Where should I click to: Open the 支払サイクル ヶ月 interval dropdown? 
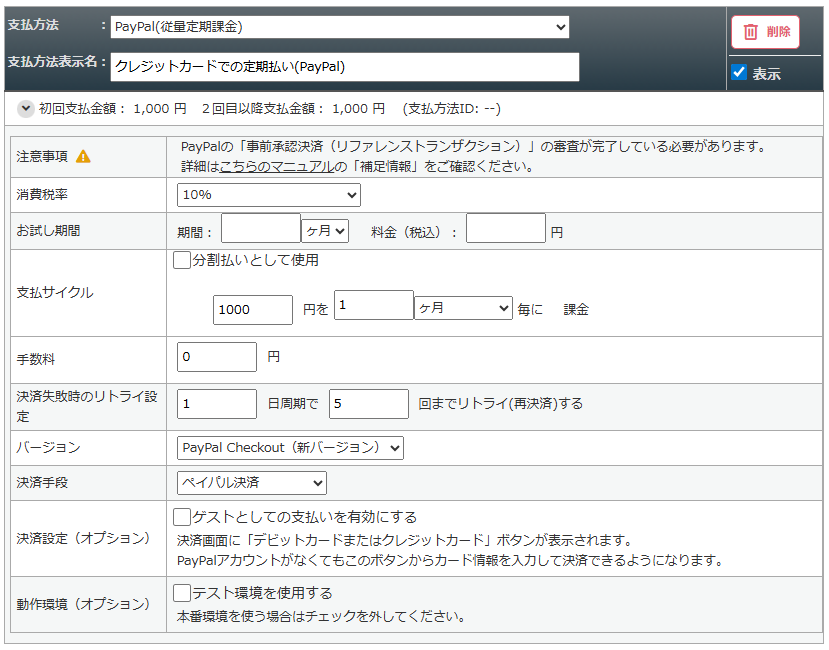[463, 309]
